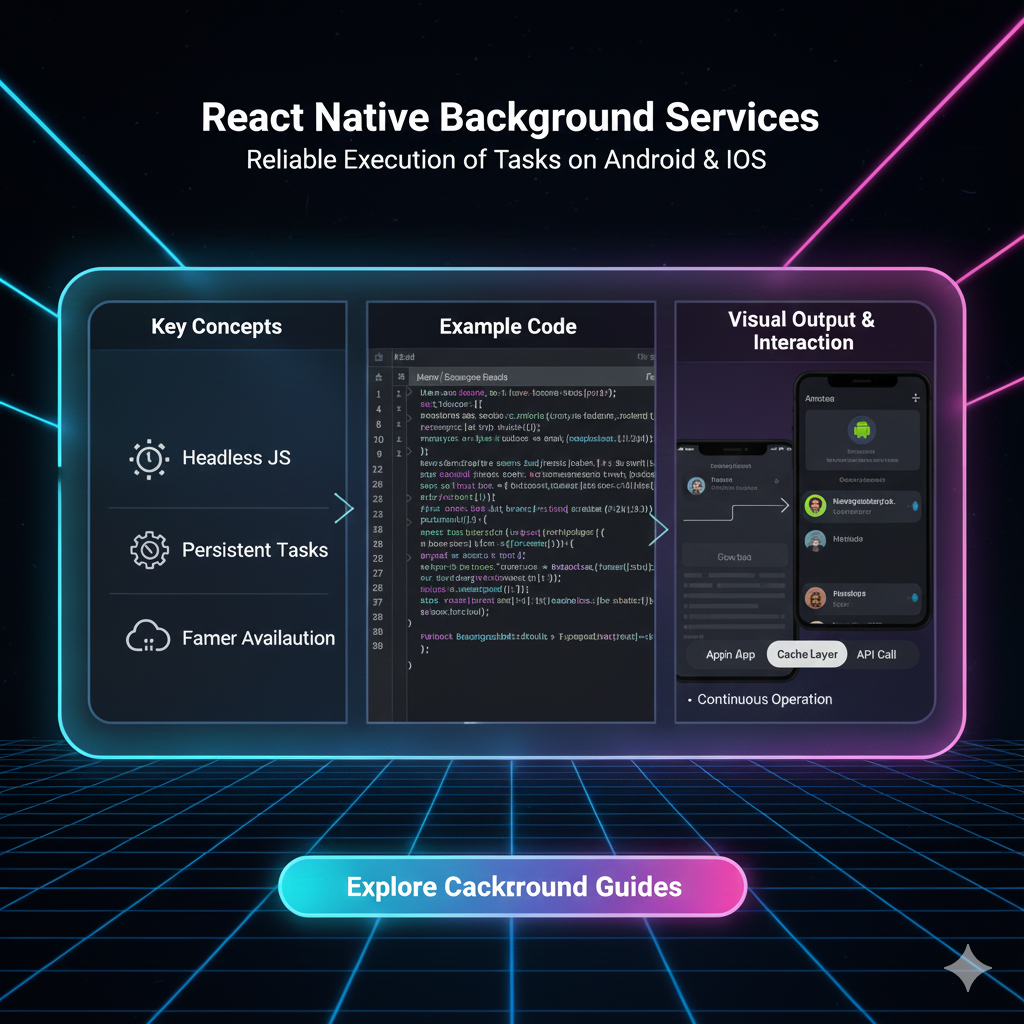
Task: Click the file icon above the code gutter
Action: 378,357
